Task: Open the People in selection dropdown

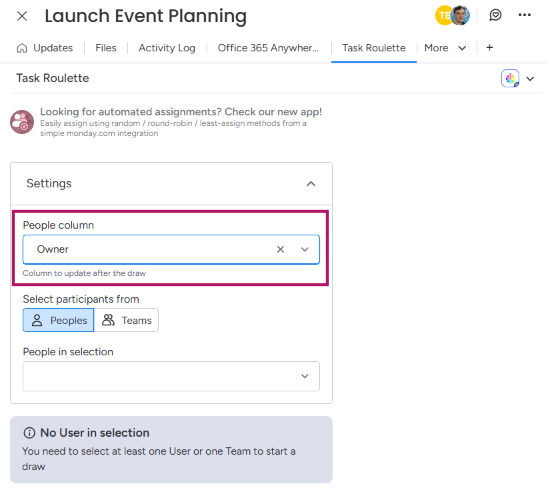Action: 305,376
